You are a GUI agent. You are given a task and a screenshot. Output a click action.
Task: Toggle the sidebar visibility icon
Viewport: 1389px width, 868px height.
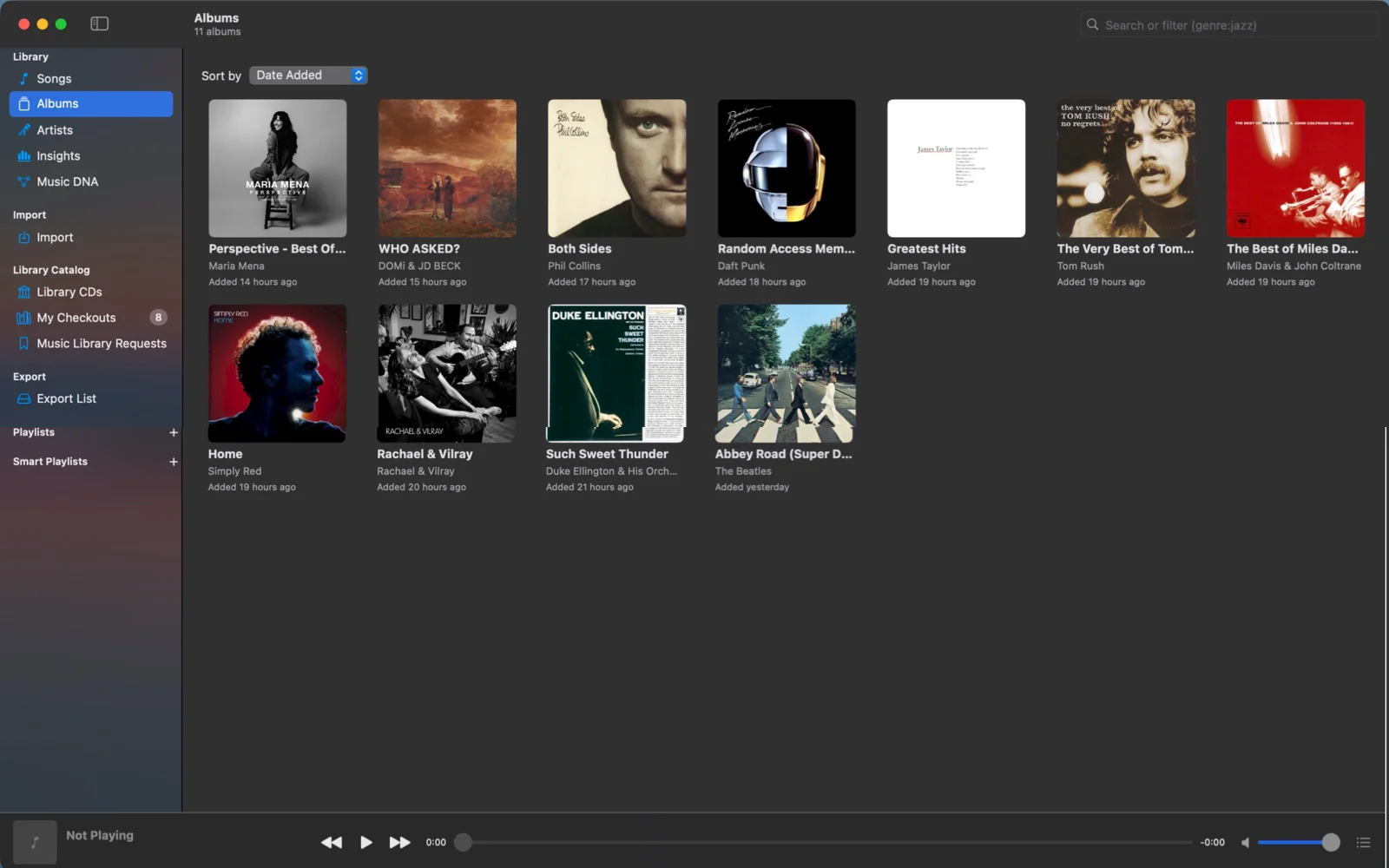100,23
